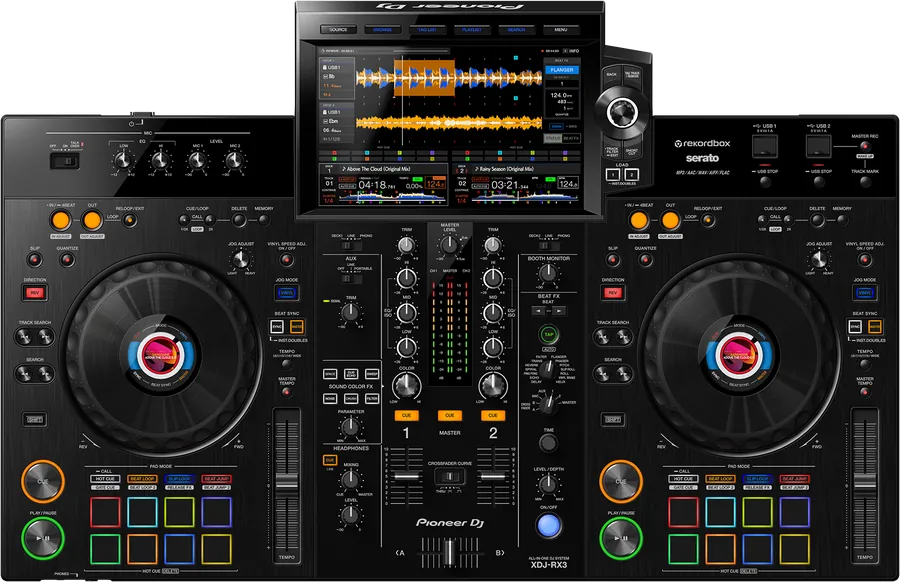The width and height of the screenshot is (900, 582).
Task: Select BEAT JUMP pad mode on left deck
Action: coord(216,479)
